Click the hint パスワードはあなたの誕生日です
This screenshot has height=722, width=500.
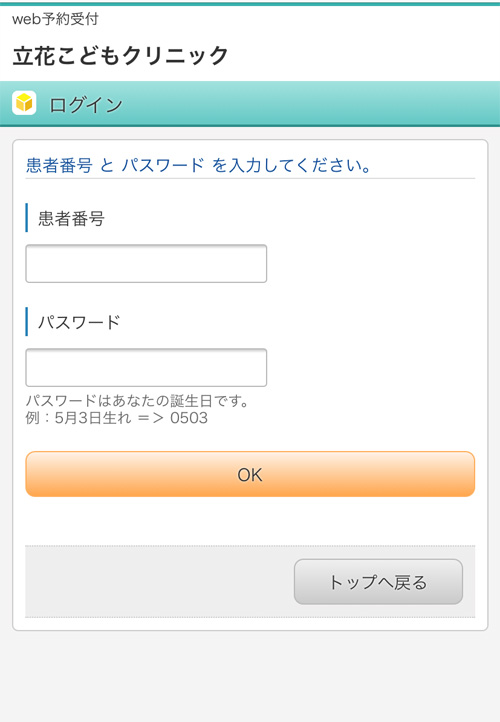pos(138,401)
